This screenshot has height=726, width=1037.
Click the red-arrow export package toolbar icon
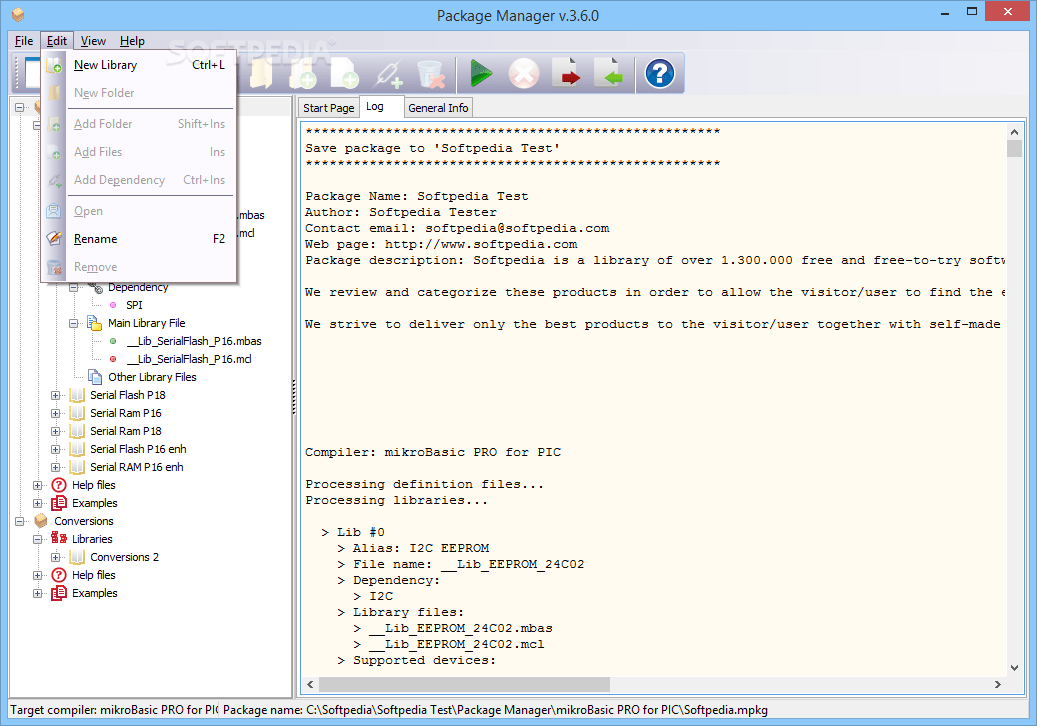point(567,73)
